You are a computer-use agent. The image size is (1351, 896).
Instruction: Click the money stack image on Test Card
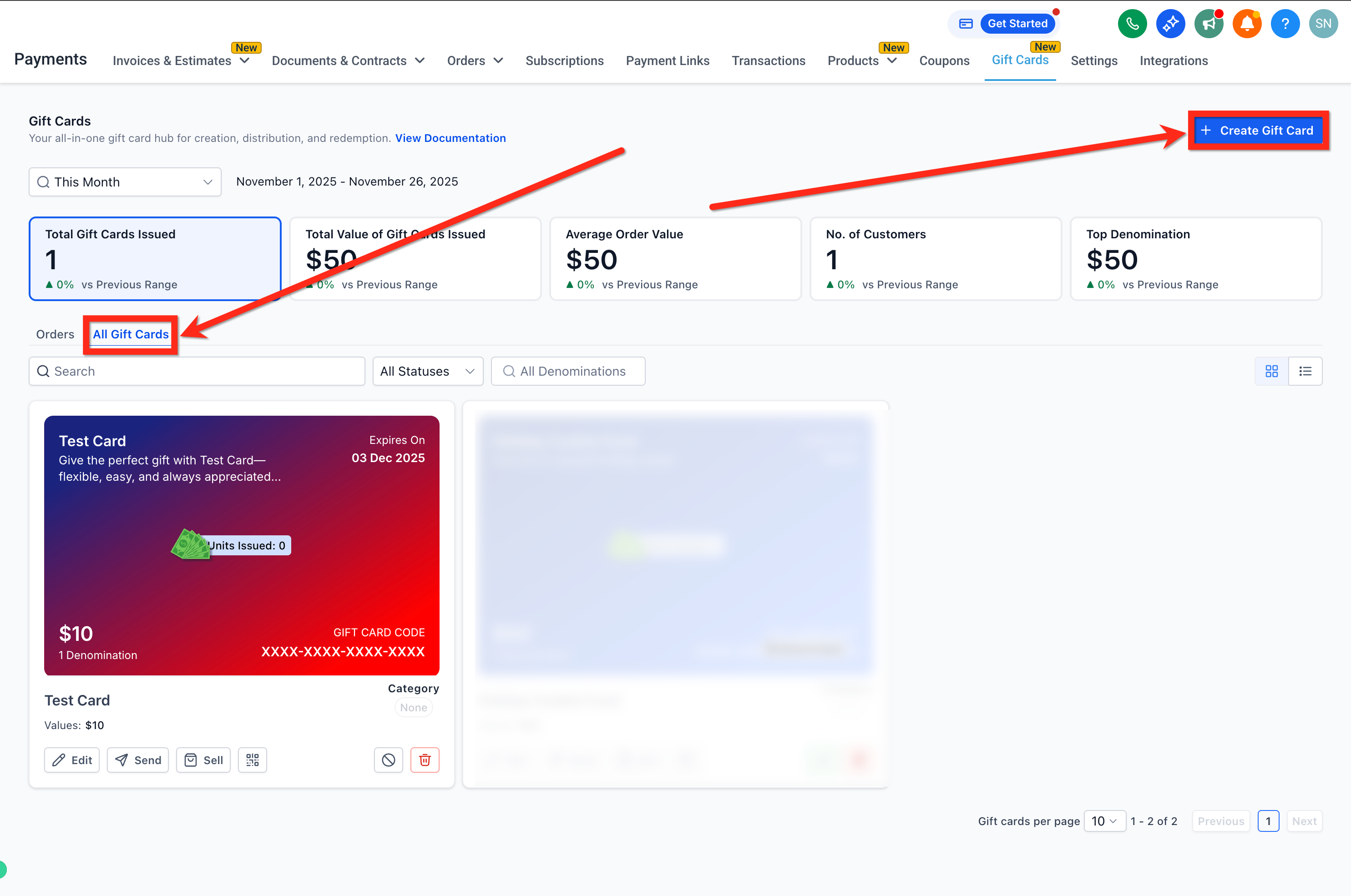pyautogui.click(x=190, y=544)
